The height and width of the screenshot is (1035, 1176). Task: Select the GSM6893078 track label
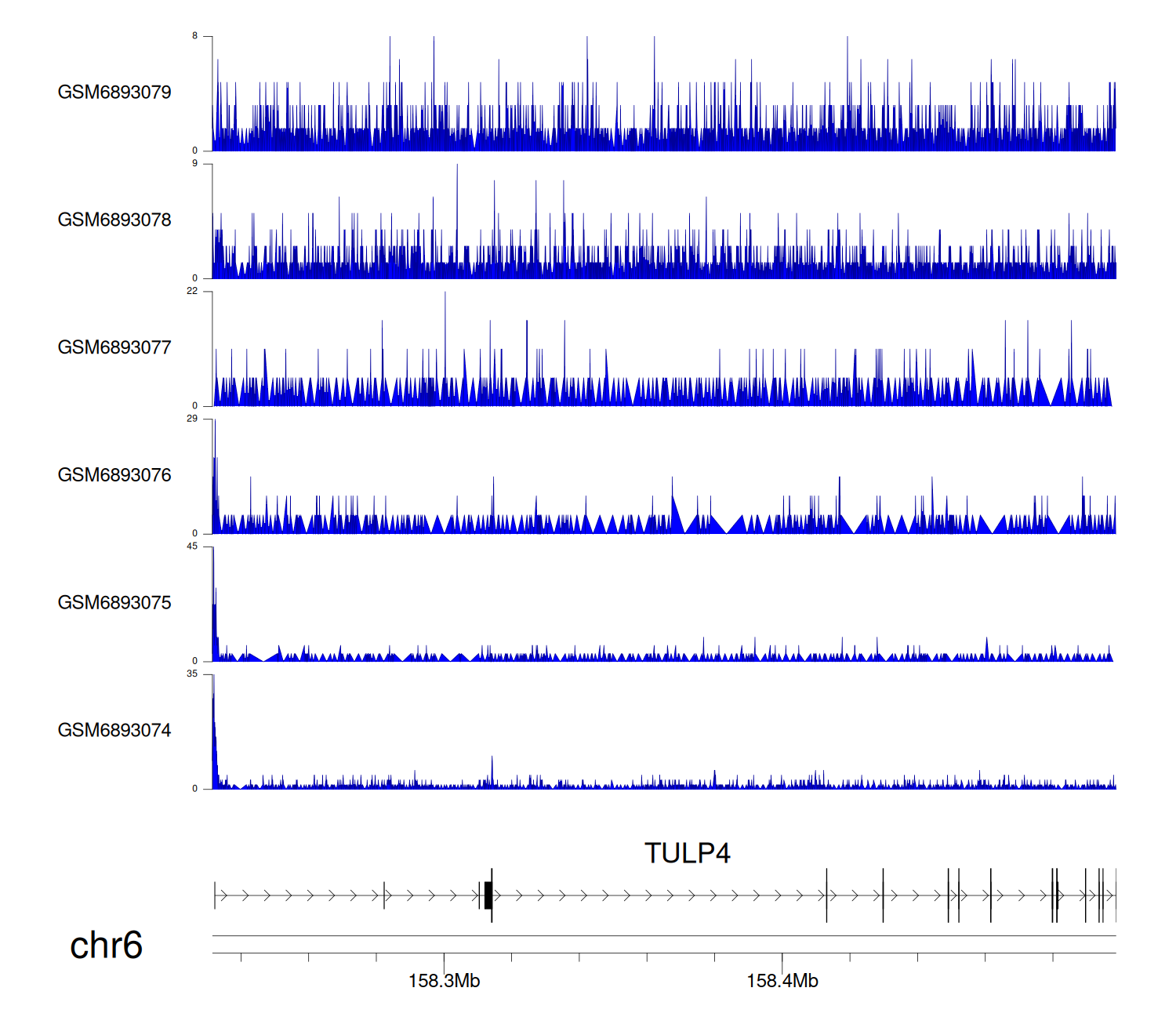pos(114,220)
